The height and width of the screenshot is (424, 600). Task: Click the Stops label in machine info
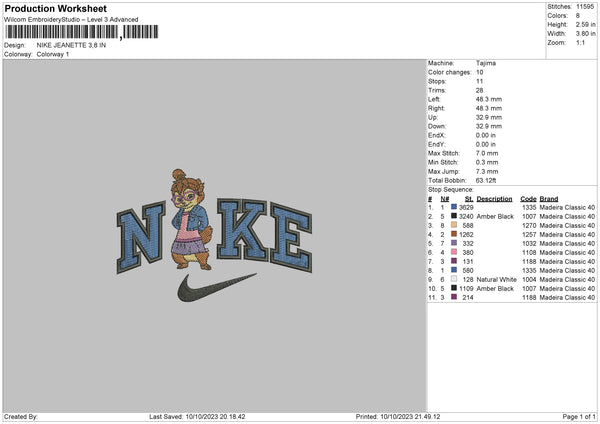click(437, 81)
